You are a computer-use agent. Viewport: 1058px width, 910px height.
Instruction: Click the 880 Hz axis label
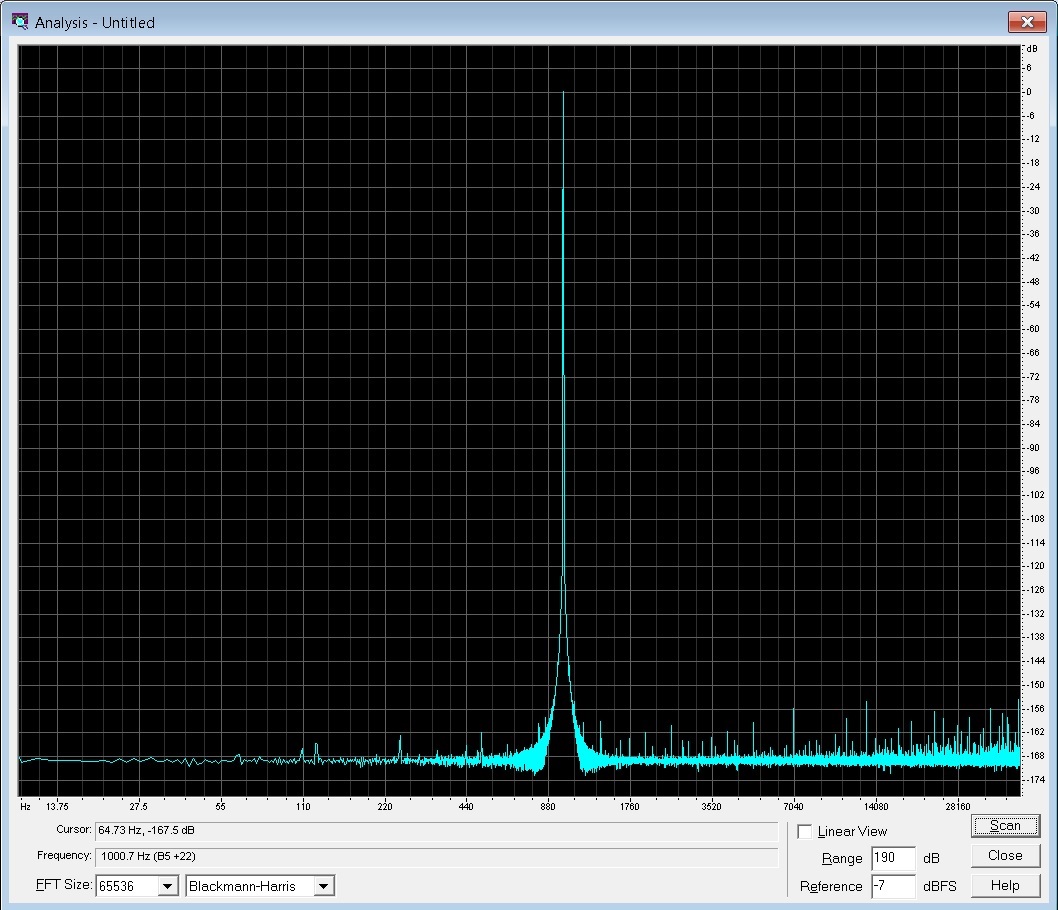(547, 806)
